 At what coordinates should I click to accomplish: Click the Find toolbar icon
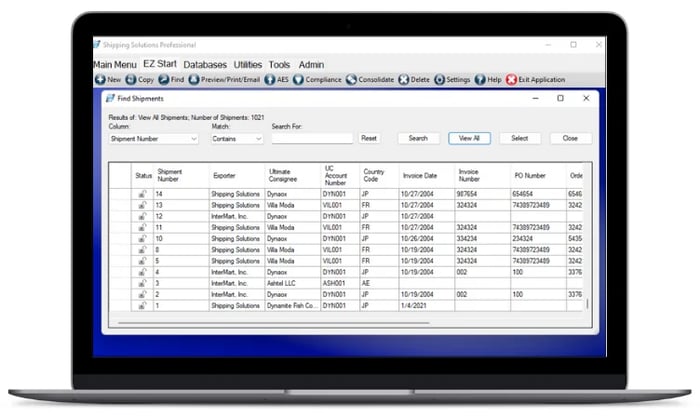click(x=164, y=79)
